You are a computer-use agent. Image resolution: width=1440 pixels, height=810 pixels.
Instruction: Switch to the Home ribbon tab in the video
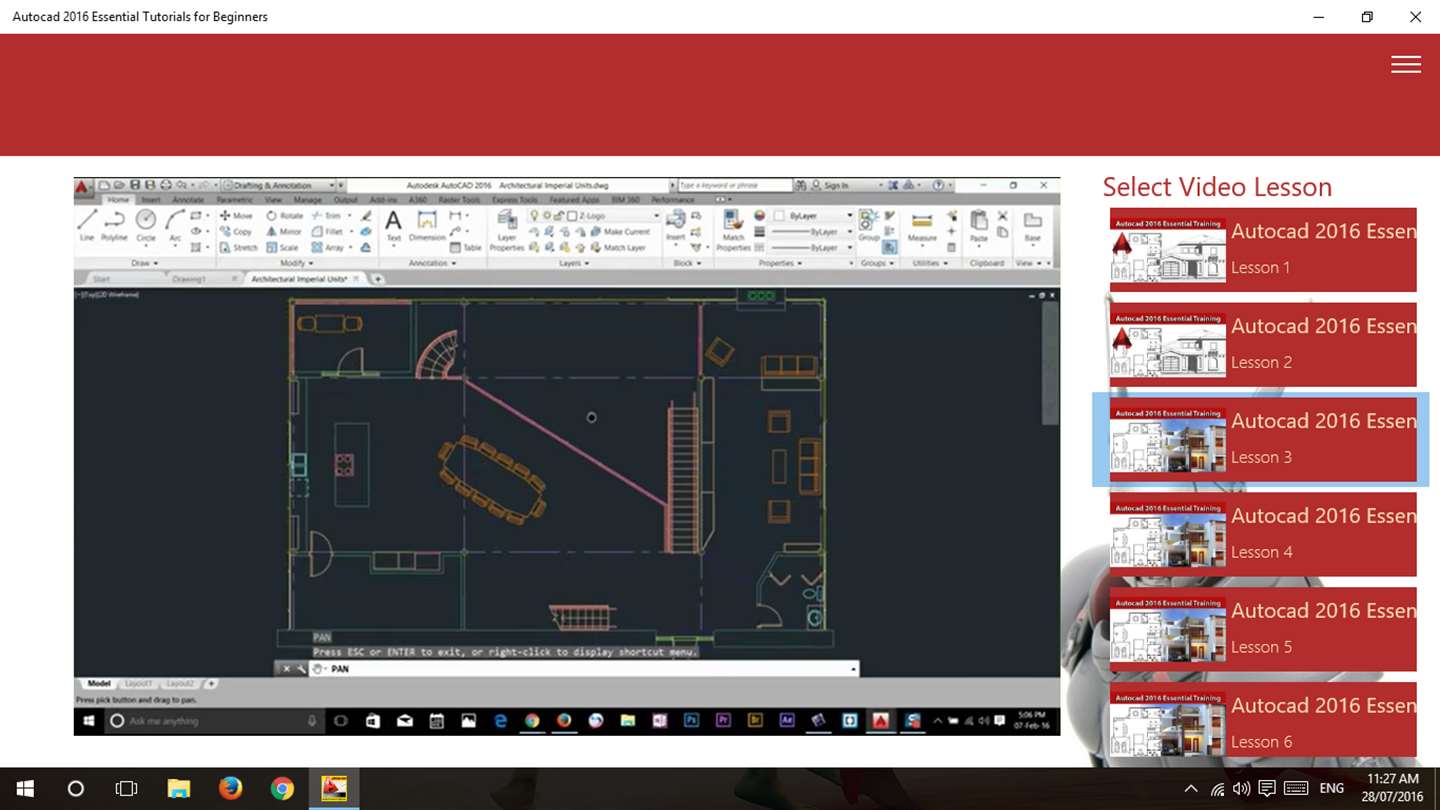118,200
